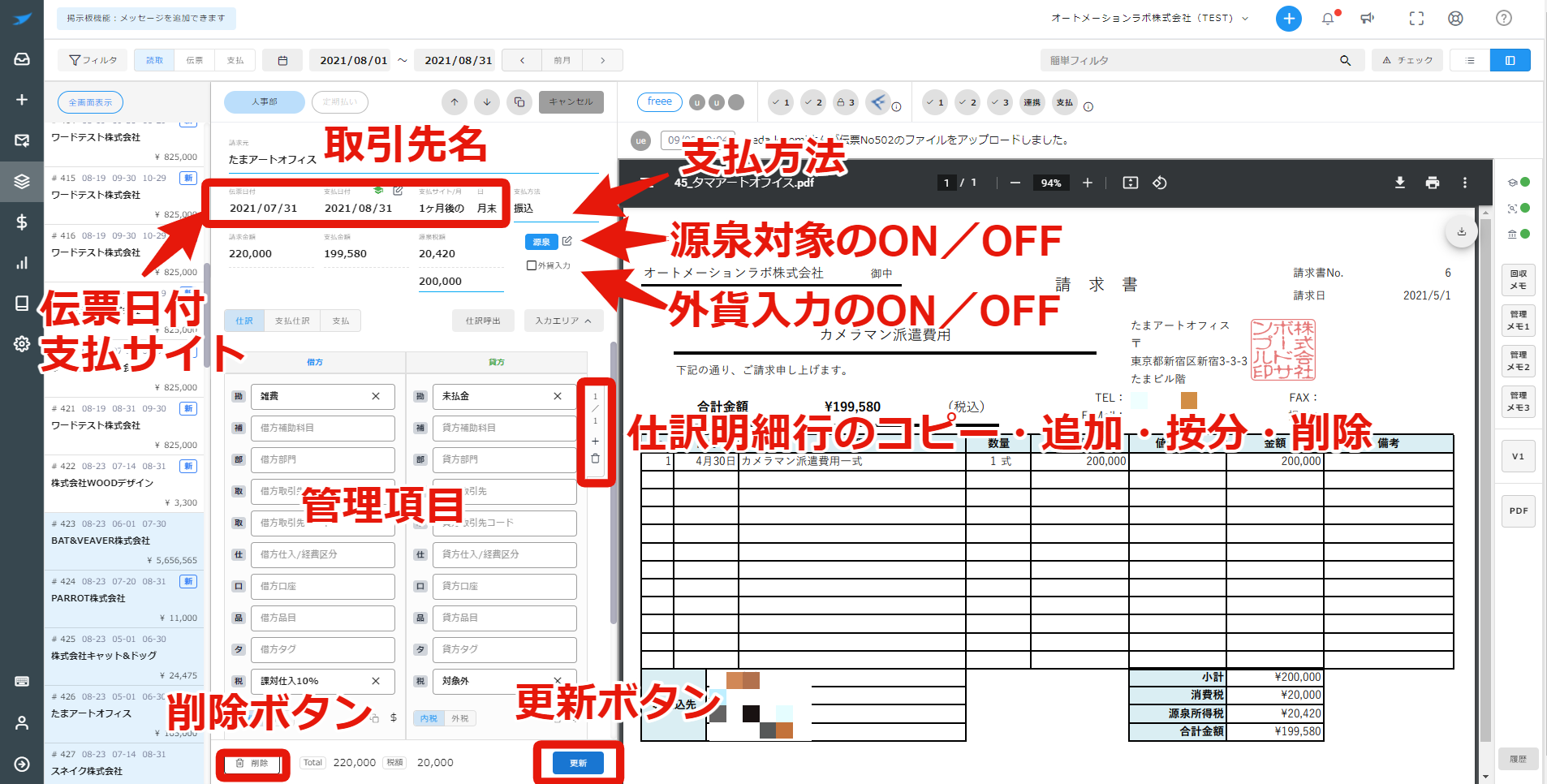Open the inbox tray icon in left sidebar
This screenshot has height=784, width=1547.
click(x=22, y=59)
